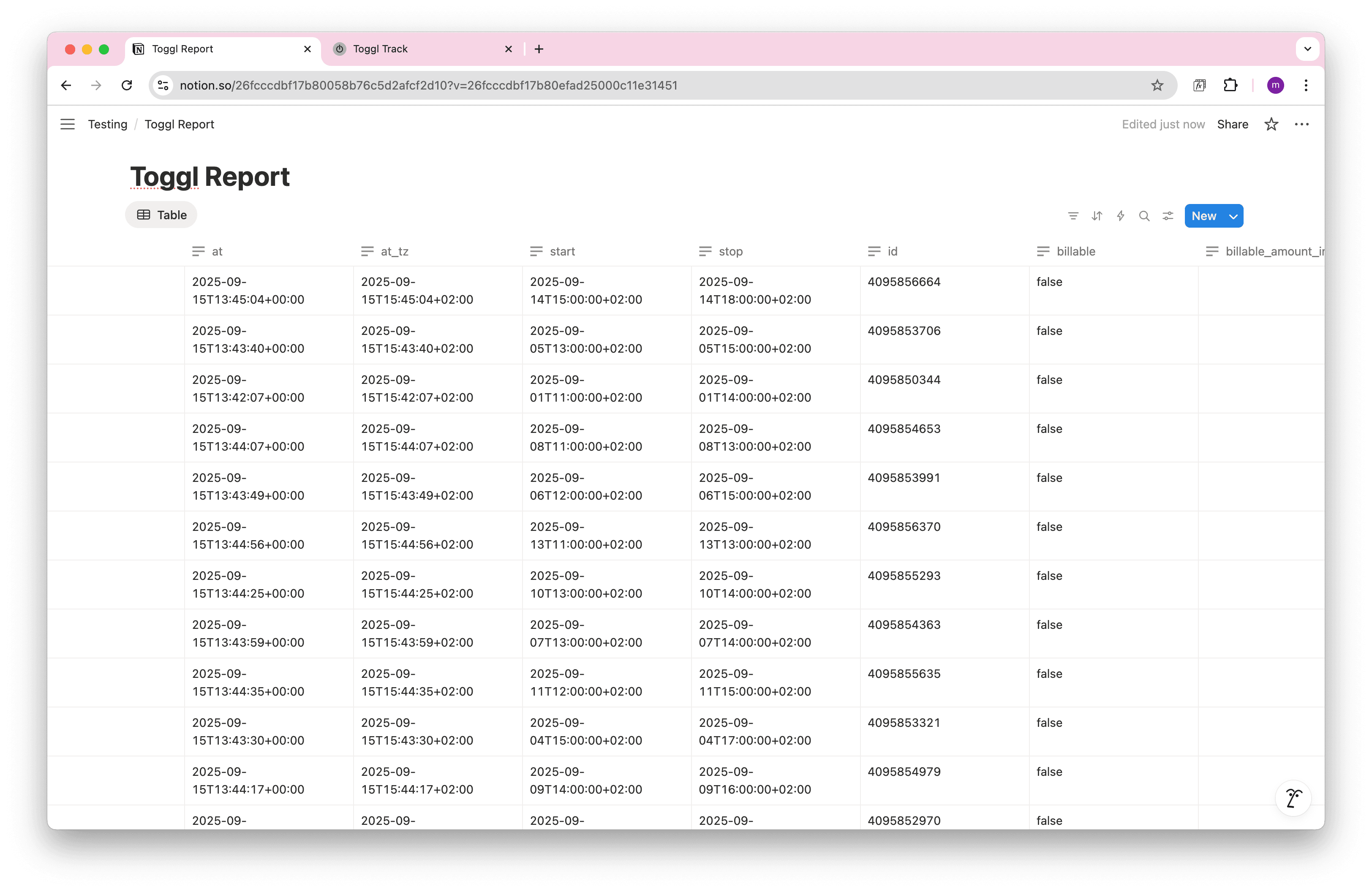This screenshot has height=892, width=1372.
Task: Toggle the Notion sidebar hamburger menu
Action: point(68,125)
